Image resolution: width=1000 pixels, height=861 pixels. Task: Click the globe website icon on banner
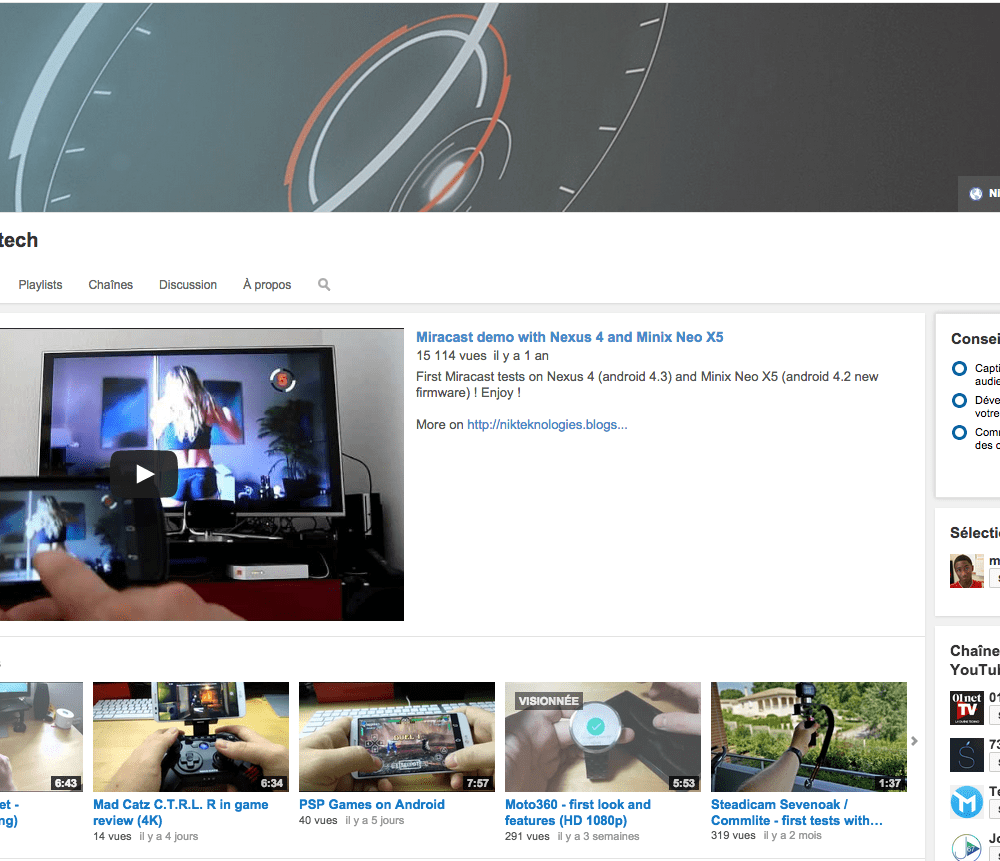[x=976, y=194]
